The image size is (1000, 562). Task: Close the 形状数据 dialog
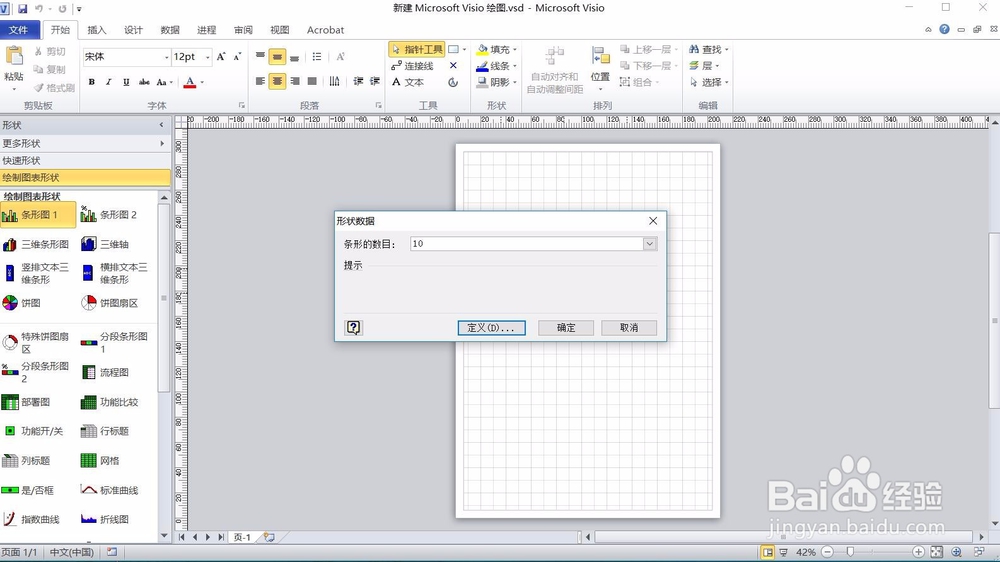(x=653, y=221)
